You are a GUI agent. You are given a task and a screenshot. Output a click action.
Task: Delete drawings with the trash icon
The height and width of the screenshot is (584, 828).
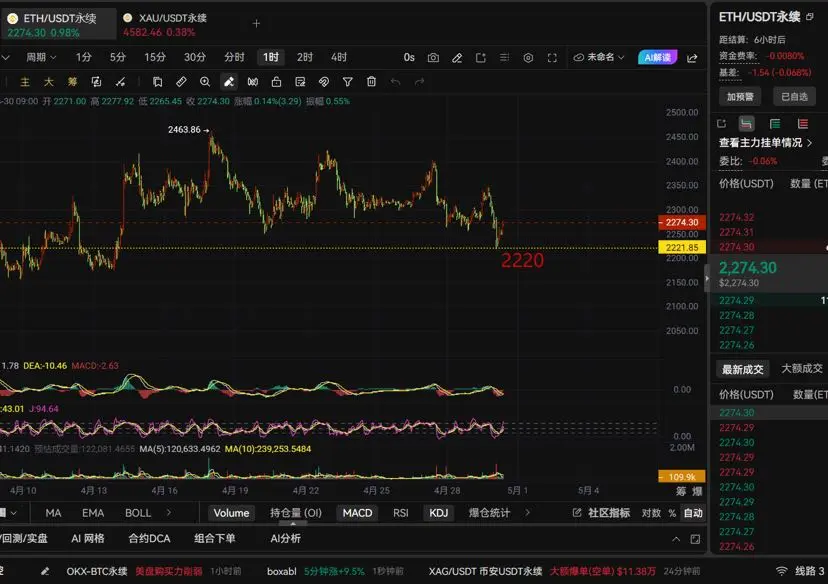[371, 81]
